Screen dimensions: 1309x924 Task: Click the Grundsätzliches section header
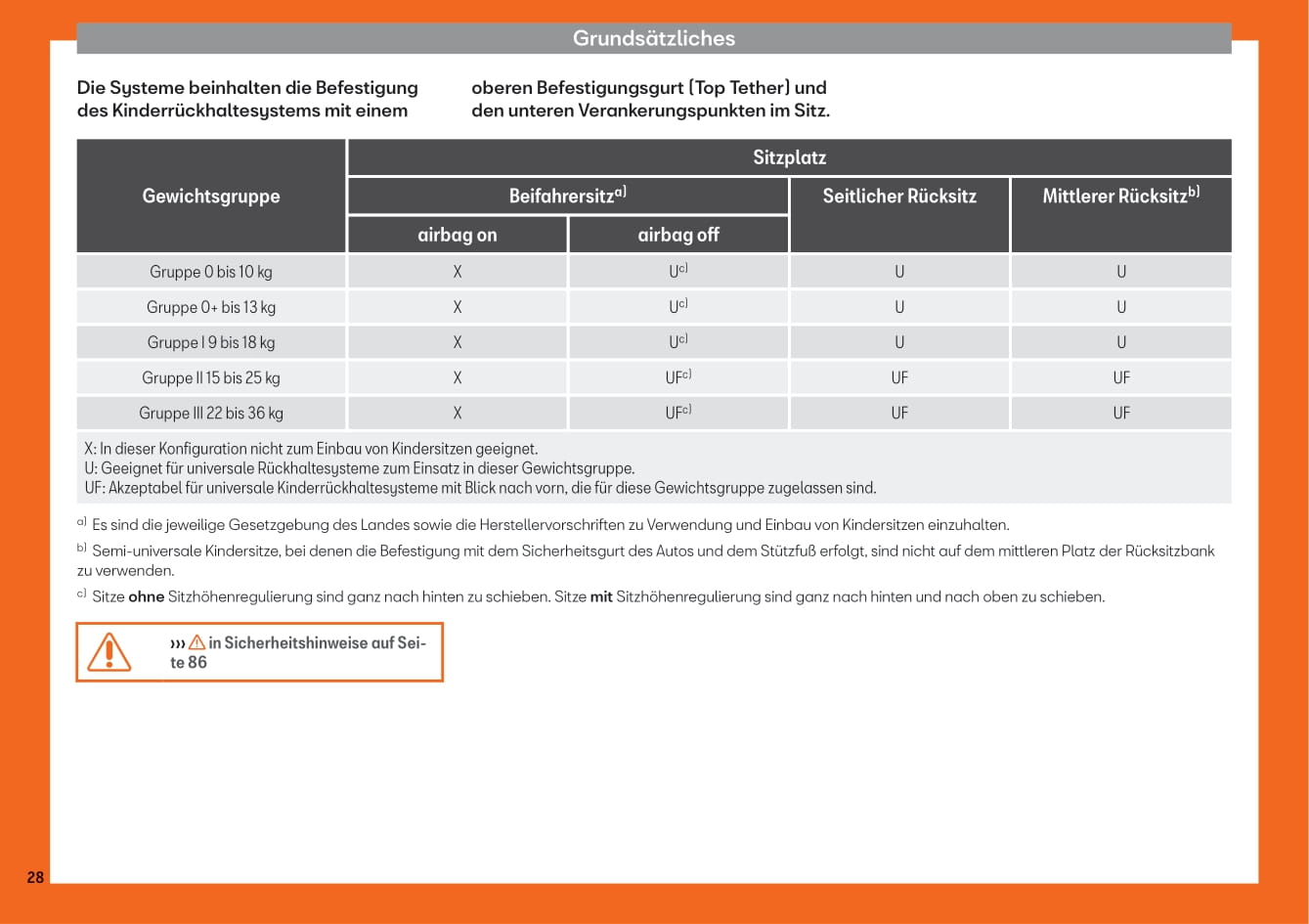click(653, 38)
